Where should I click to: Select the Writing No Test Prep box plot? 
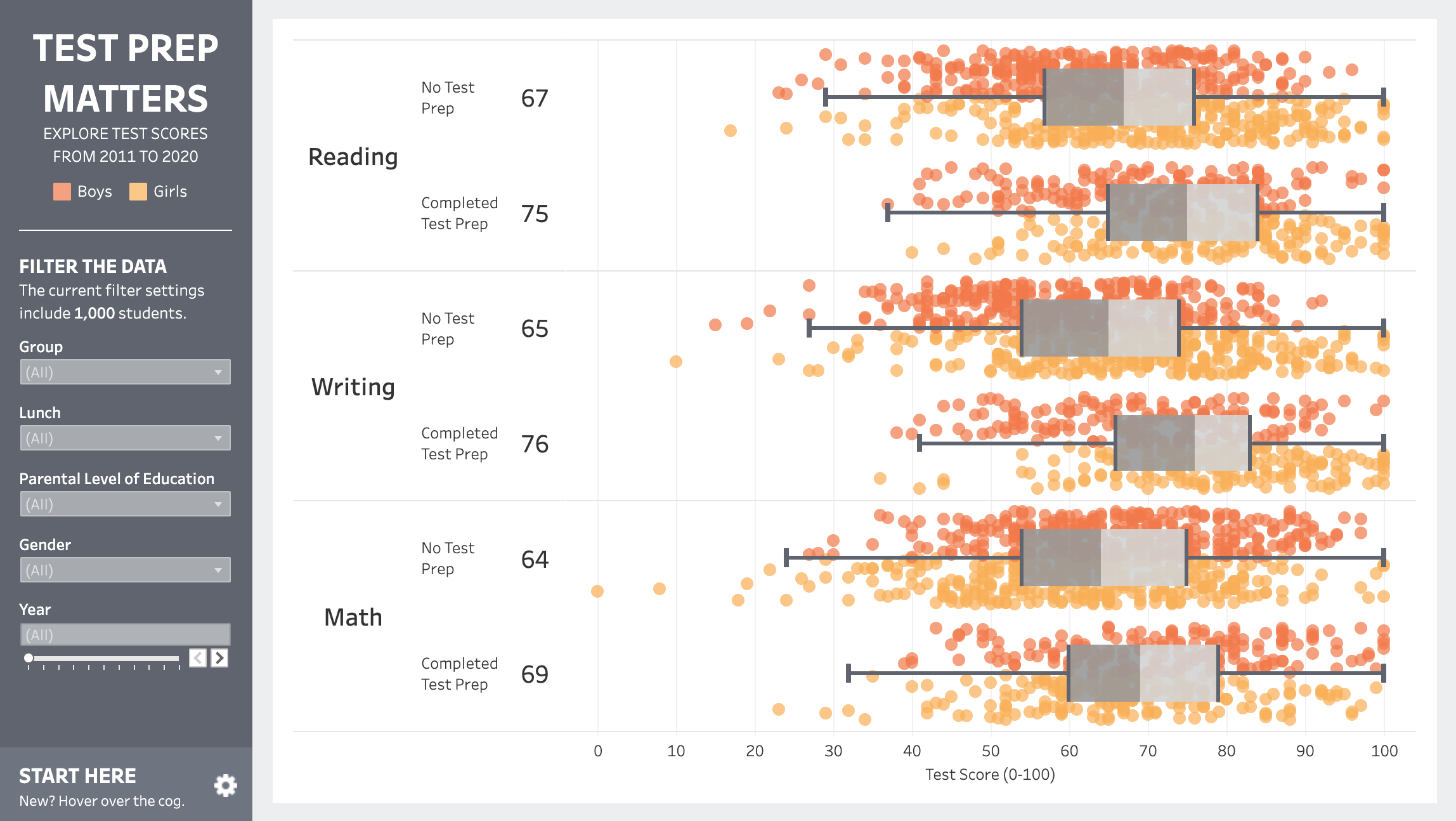click(1100, 328)
